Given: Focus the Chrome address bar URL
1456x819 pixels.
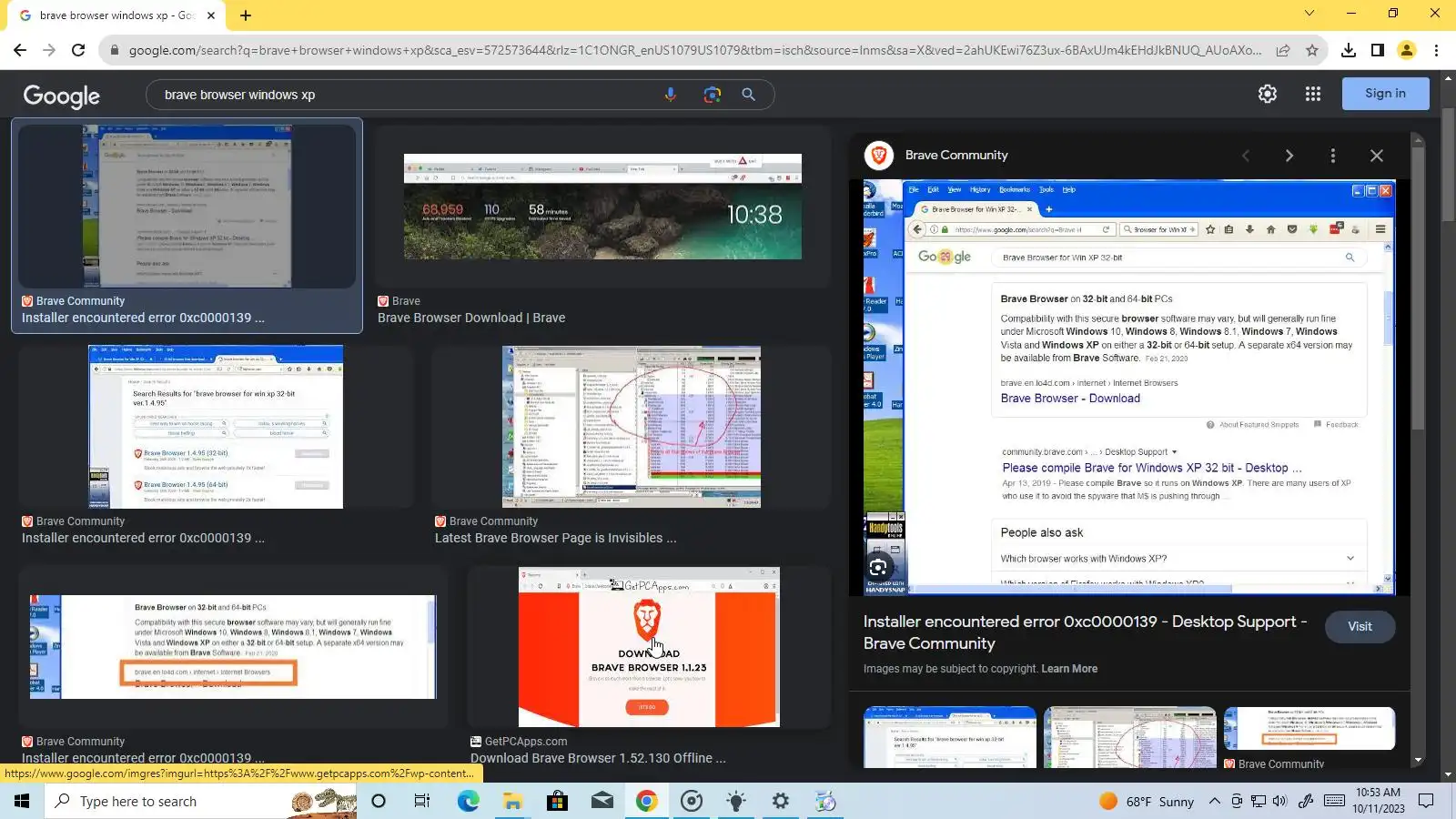Looking at the screenshot, I should pyautogui.click(x=694, y=50).
